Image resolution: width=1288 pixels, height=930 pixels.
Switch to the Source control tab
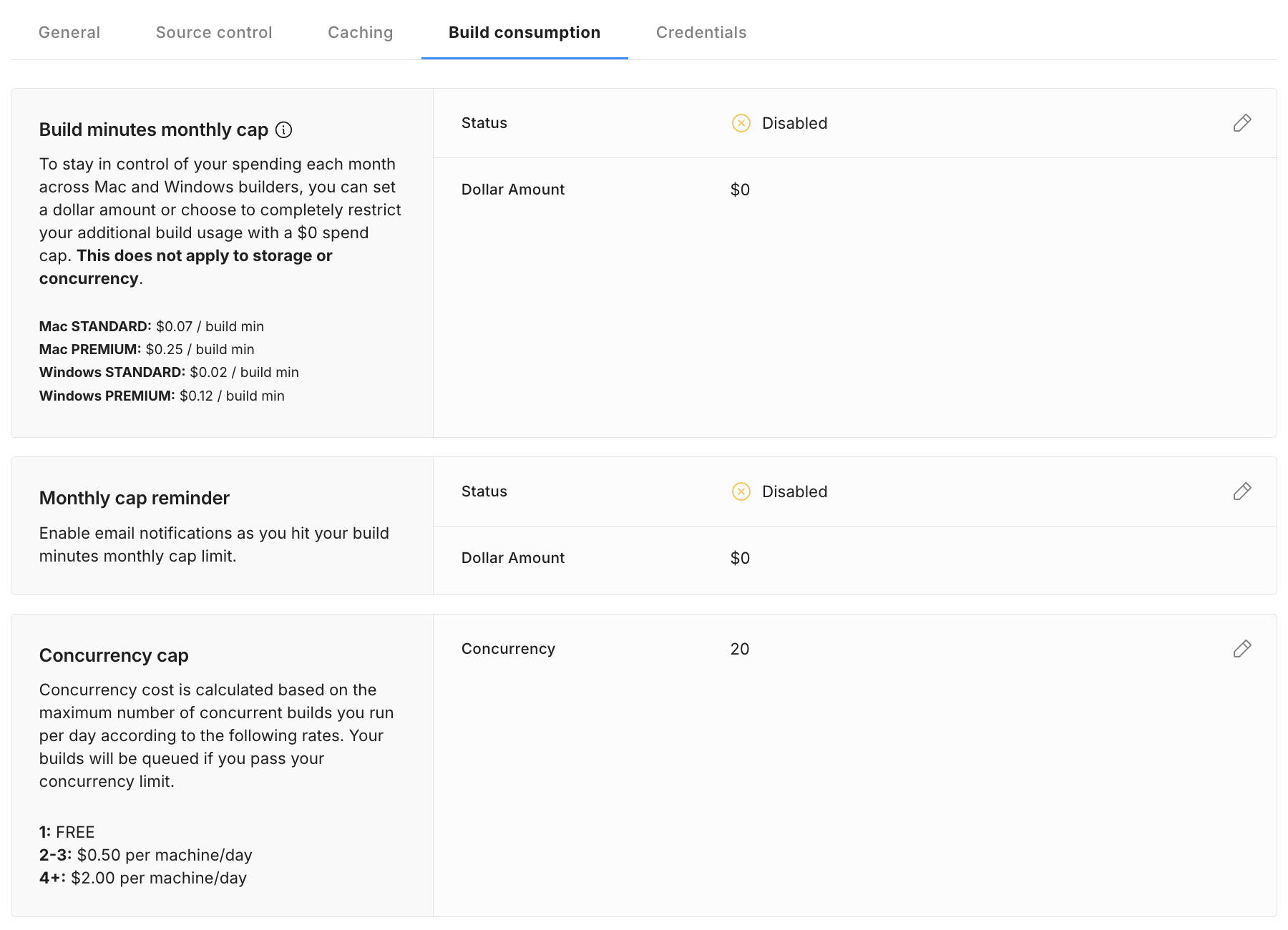[214, 32]
